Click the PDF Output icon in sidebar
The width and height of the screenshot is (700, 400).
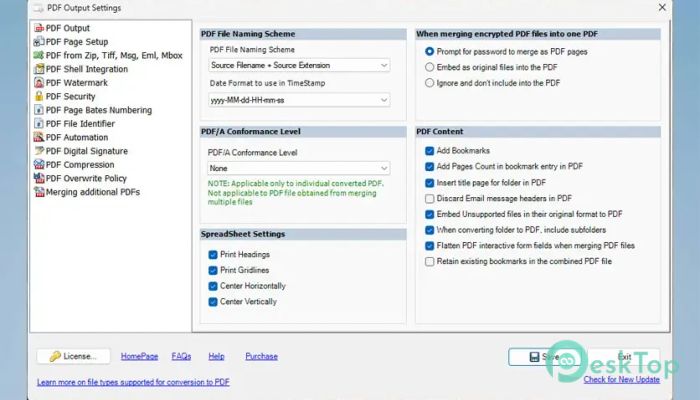39,29
